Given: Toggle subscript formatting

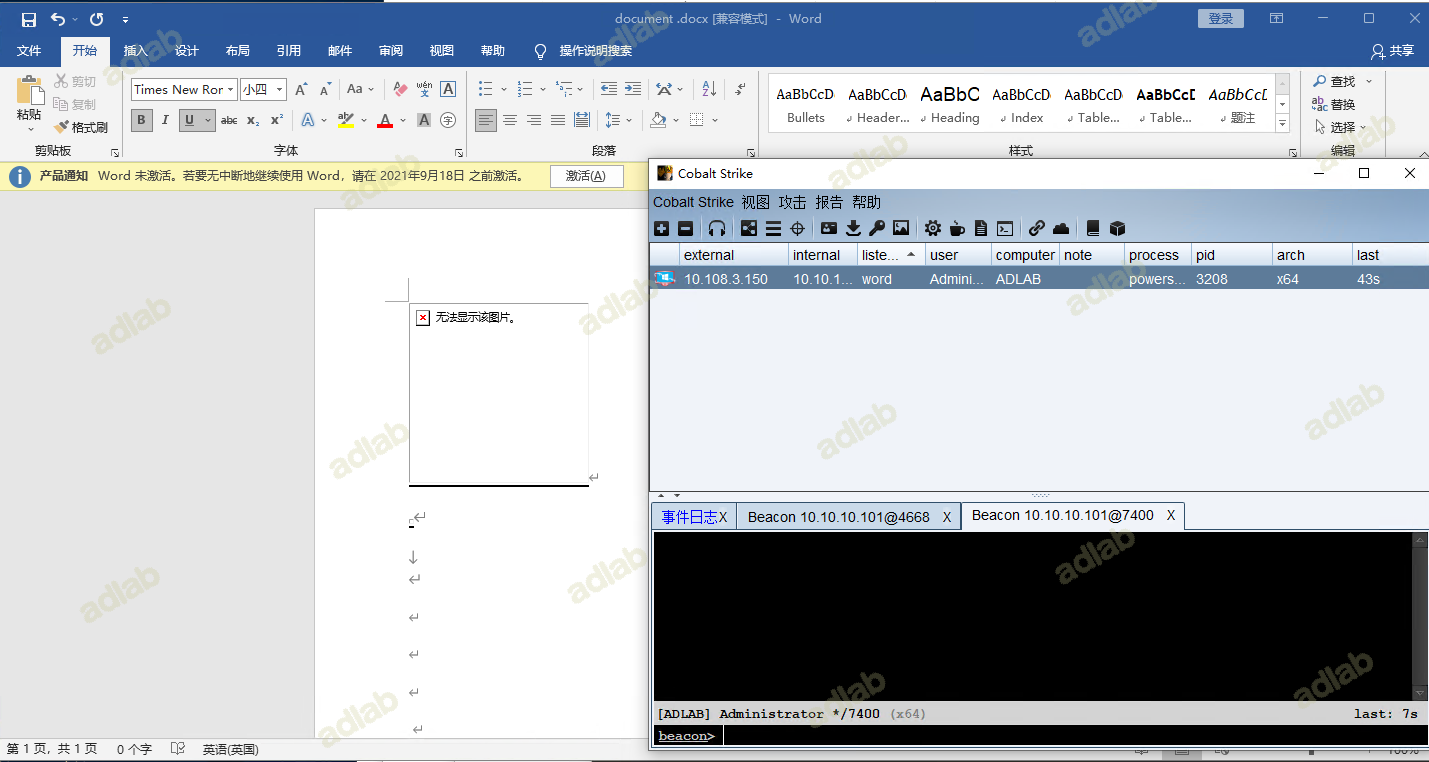Looking at the screenshot, I should 253,120.
